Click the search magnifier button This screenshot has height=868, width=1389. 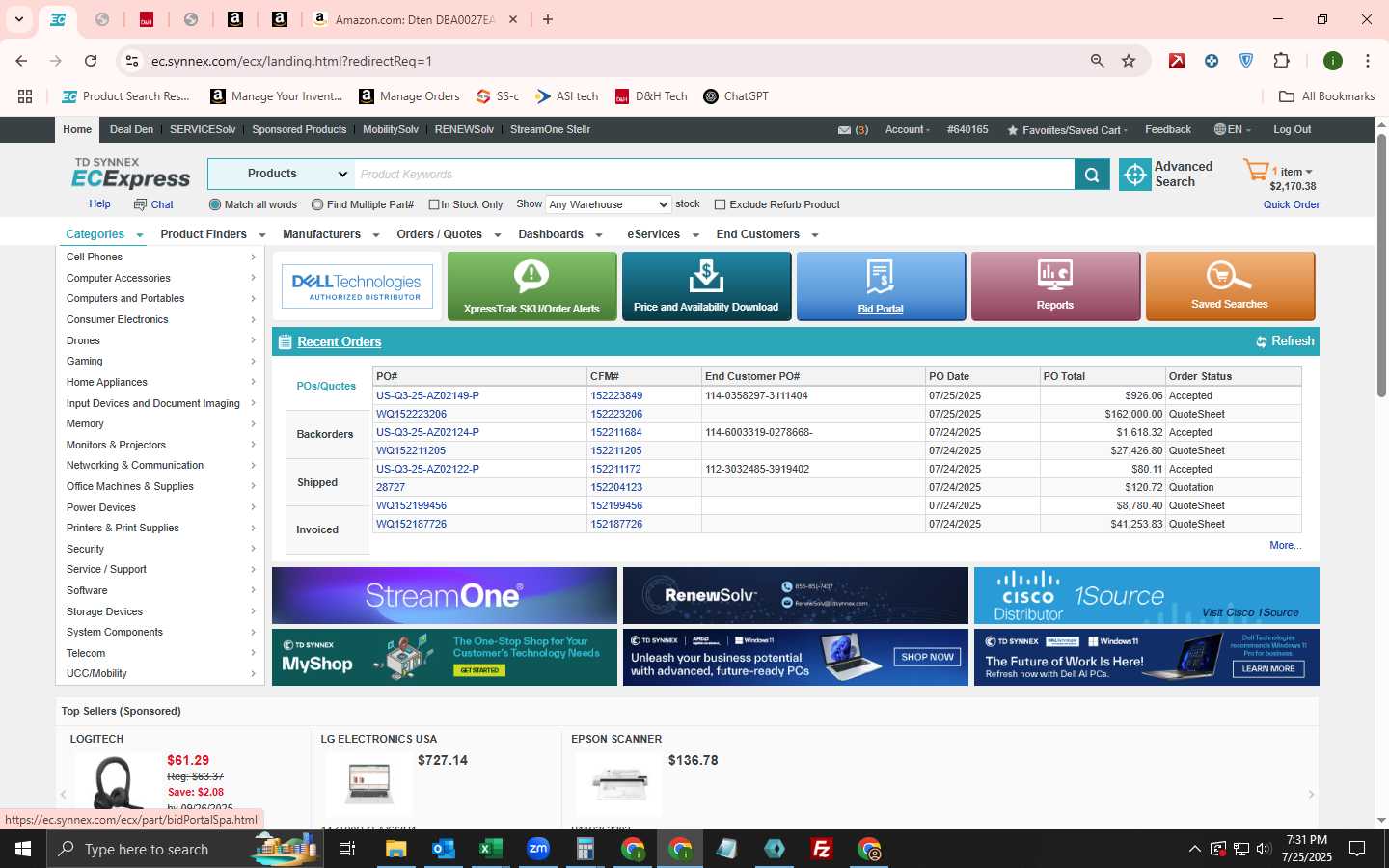(1092, 175)
